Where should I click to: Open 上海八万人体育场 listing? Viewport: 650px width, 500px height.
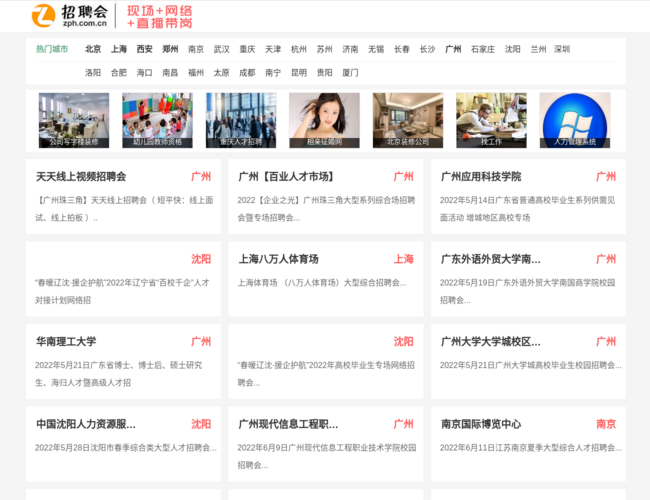278,259
